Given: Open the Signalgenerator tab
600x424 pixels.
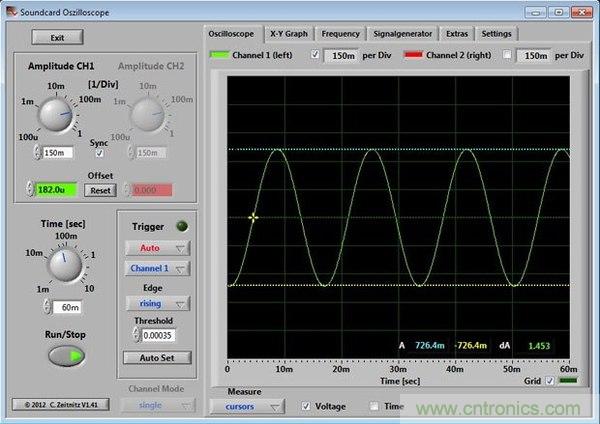Looking at the screenshot, I should click(x=401, y=33).
